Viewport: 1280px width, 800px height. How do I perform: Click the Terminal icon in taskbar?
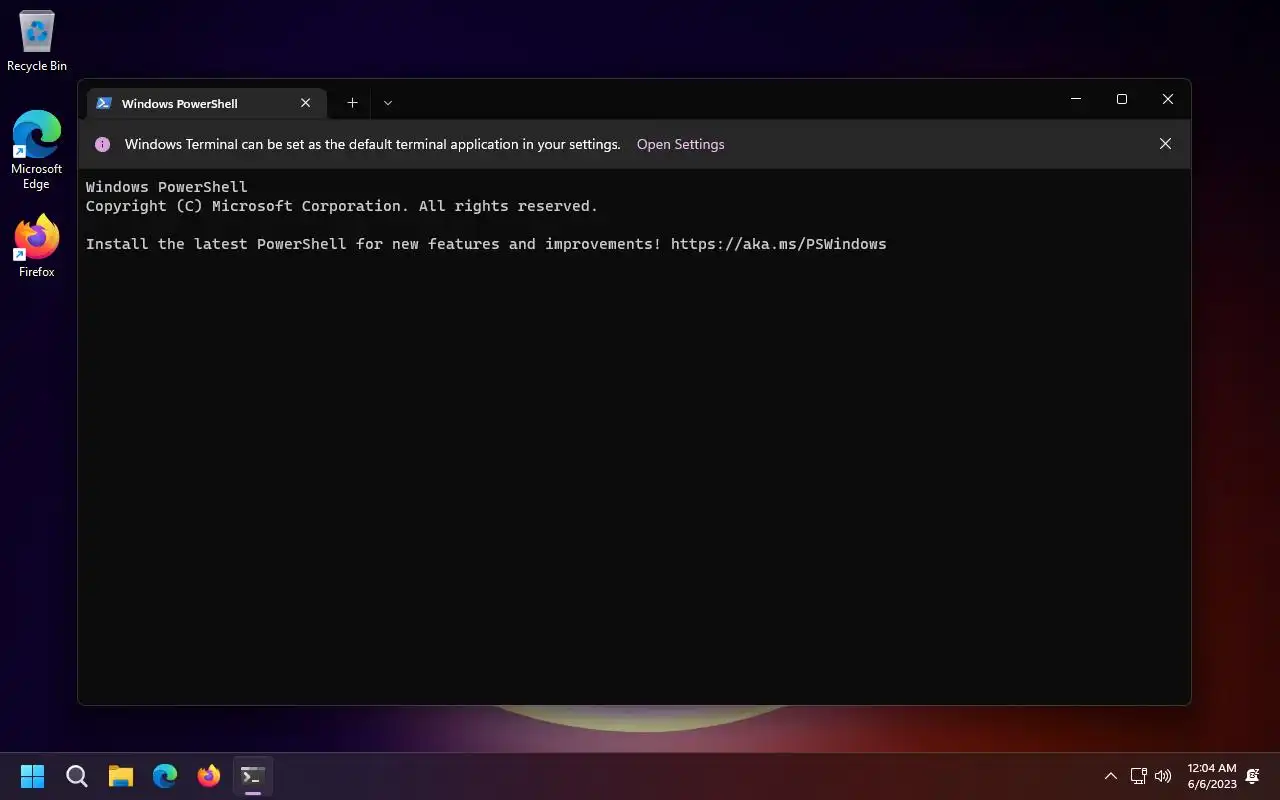[x=253, y=776]
